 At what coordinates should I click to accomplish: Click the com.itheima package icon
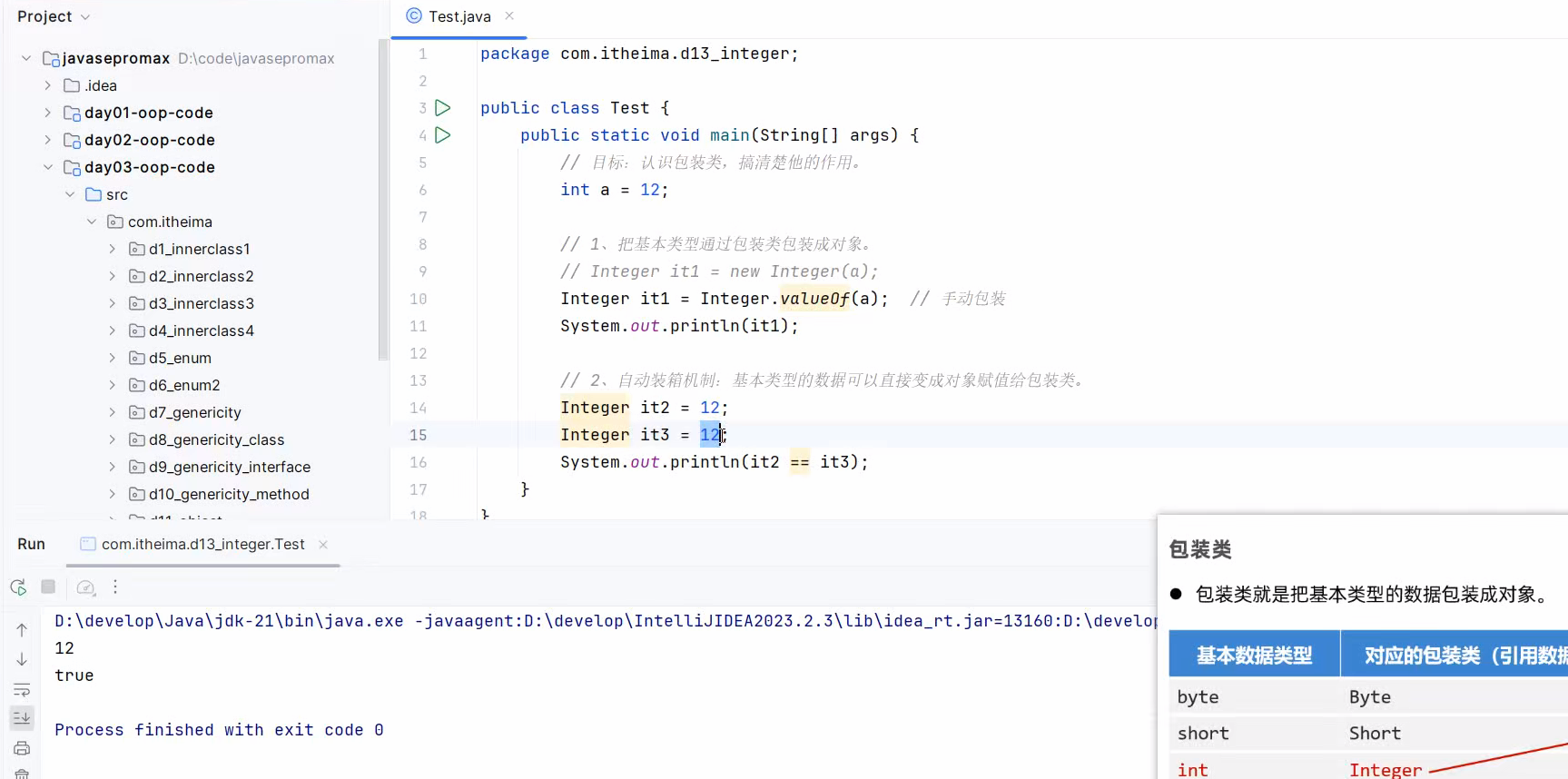click(x=115, y=222)
